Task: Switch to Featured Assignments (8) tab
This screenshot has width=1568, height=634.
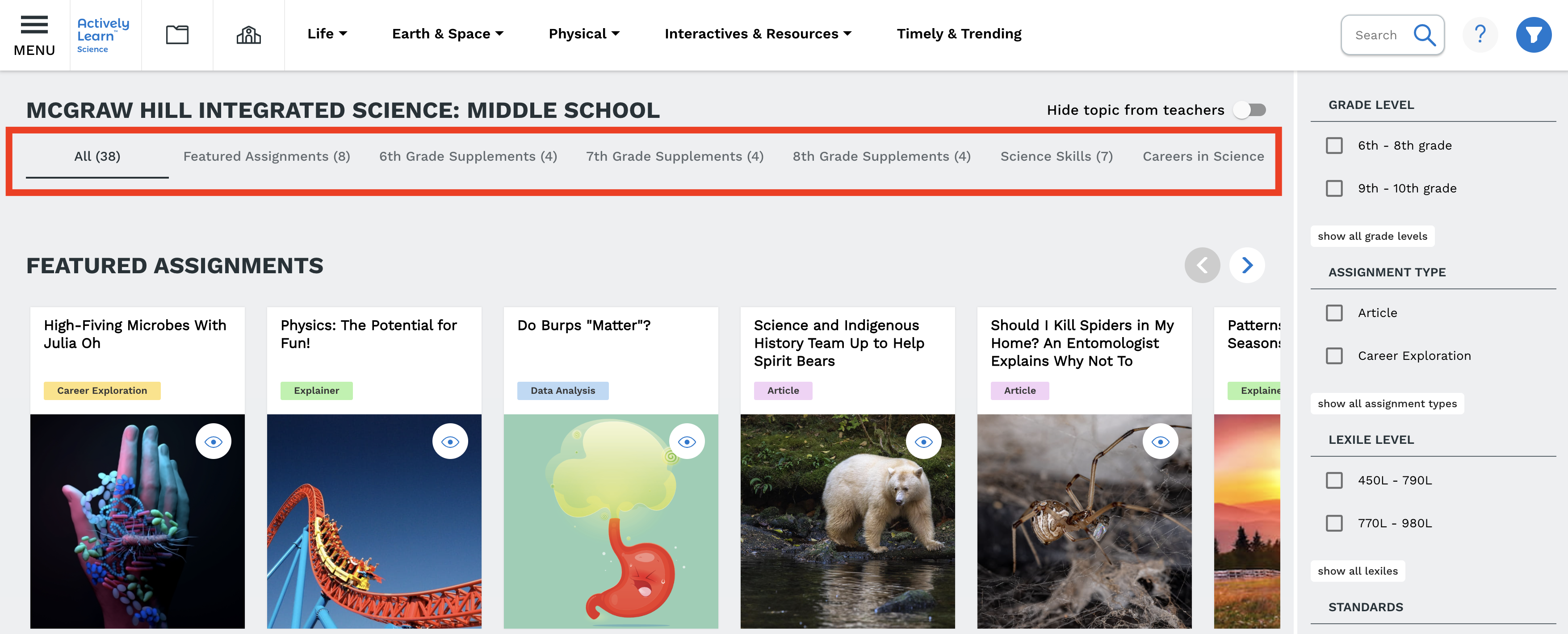Action: pos(267,156)
